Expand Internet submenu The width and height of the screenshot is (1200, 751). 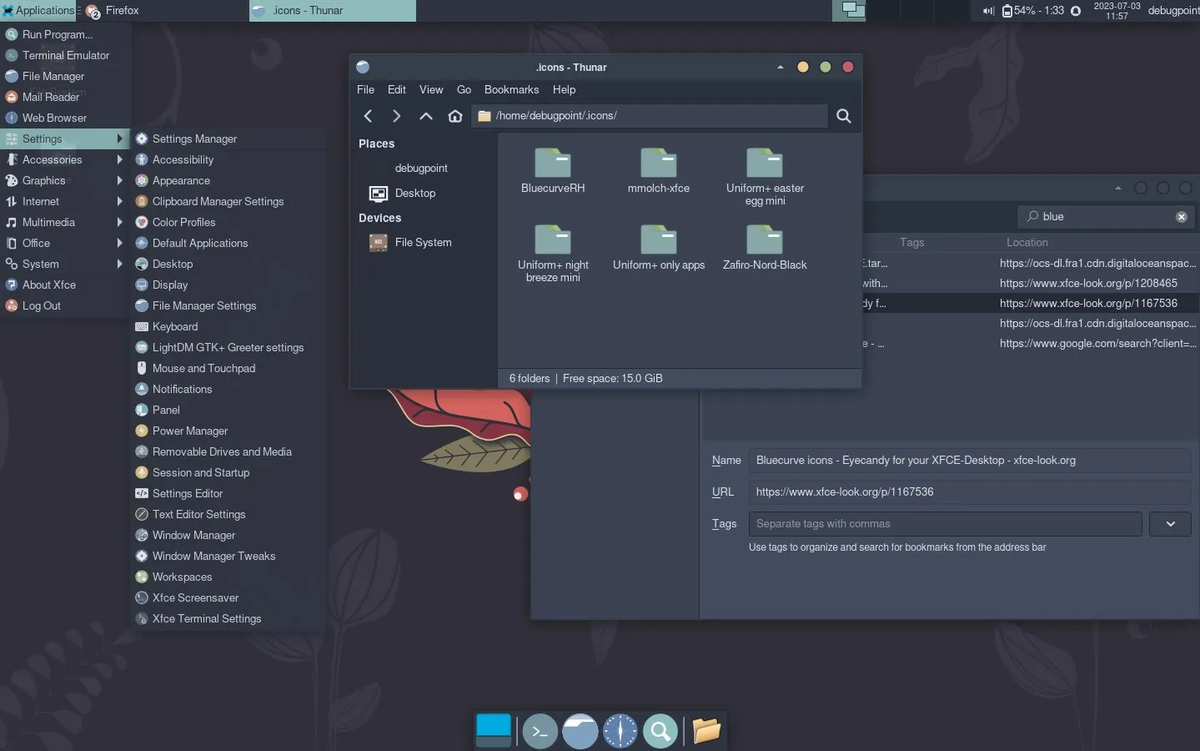click(66, 202)
